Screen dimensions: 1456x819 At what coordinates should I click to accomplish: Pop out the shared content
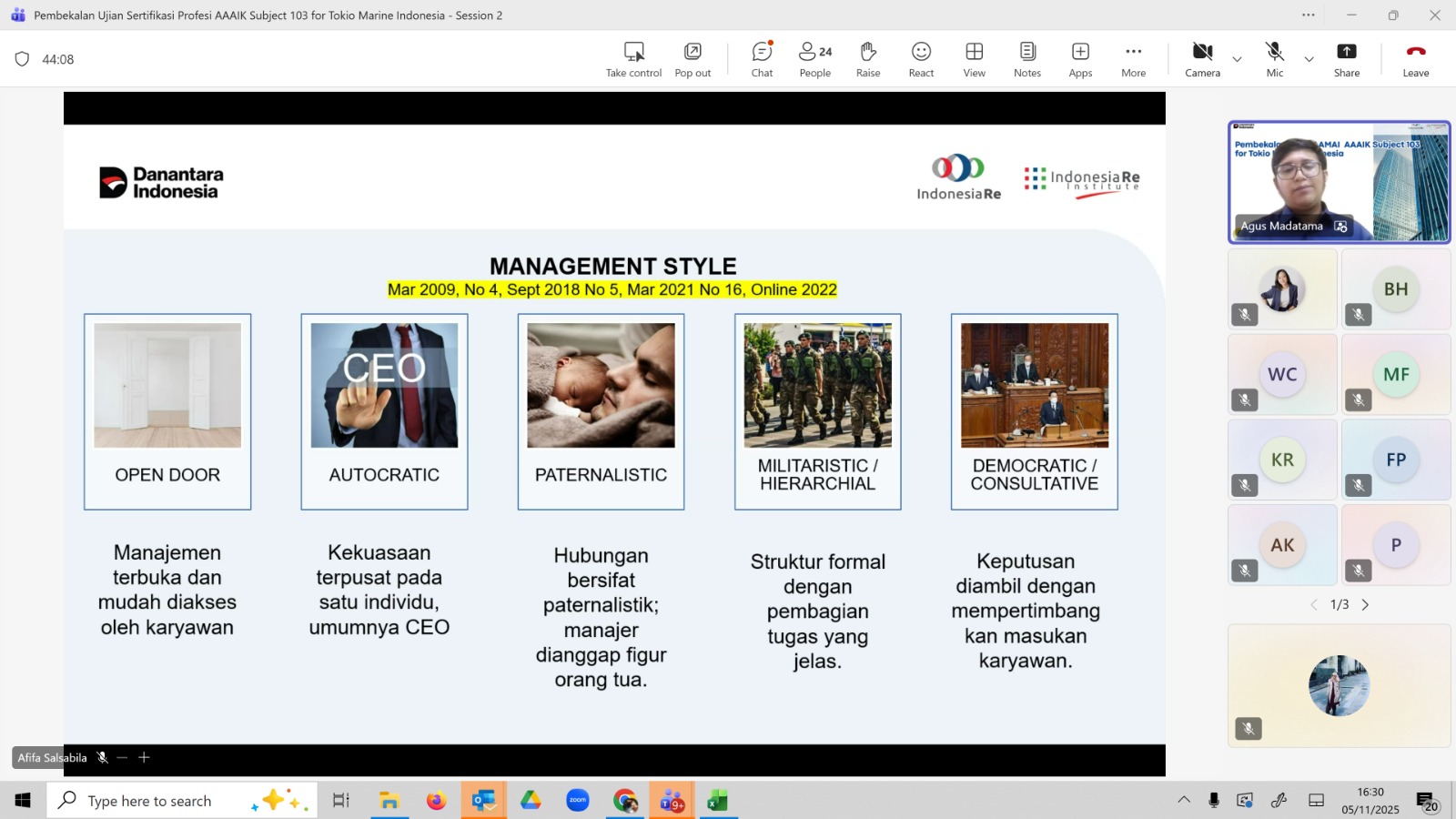tap(693, 59)
